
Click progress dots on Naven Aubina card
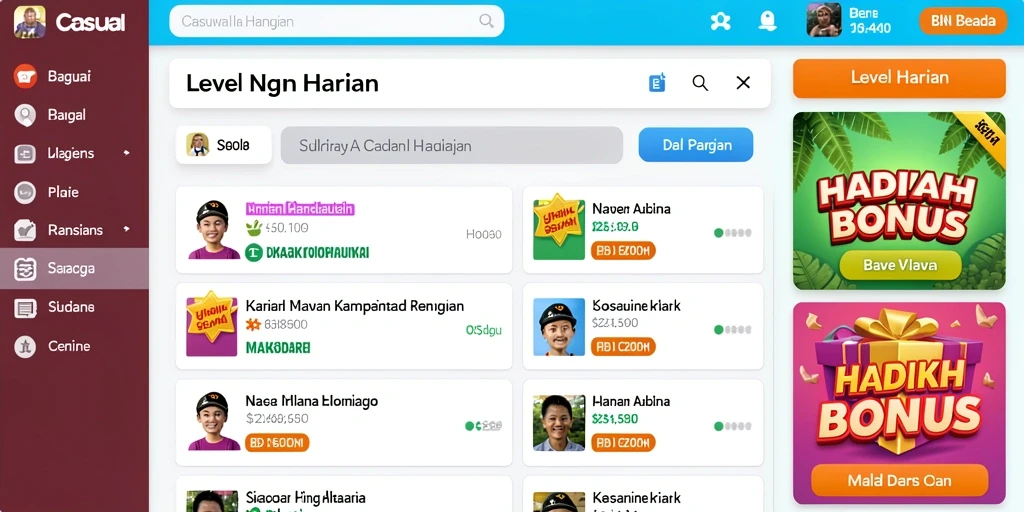tap(733, 232)
